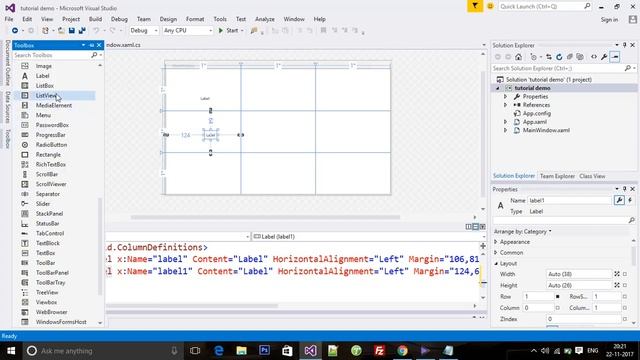Expand the References node
Viewport: 640px width, 360px height.
pos(505,105)
